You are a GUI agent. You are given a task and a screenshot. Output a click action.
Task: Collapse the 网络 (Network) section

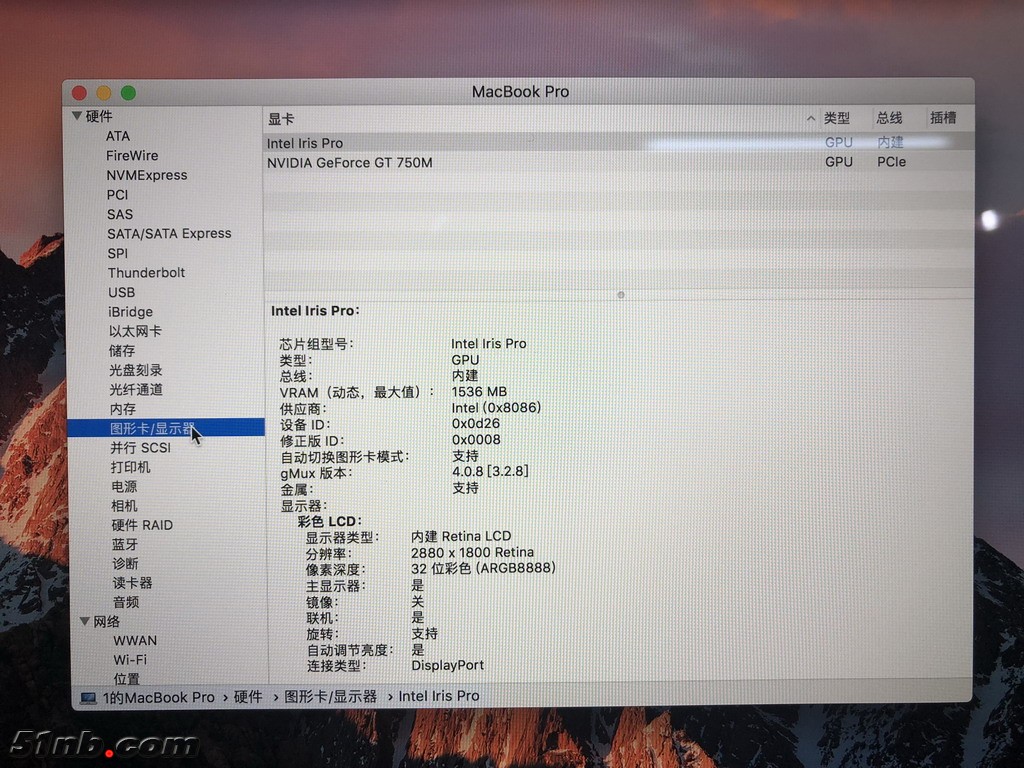pos(85,621)
